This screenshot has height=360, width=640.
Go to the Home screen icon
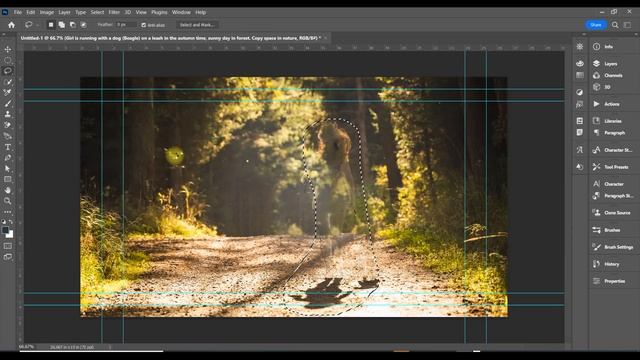click(11, 25)
